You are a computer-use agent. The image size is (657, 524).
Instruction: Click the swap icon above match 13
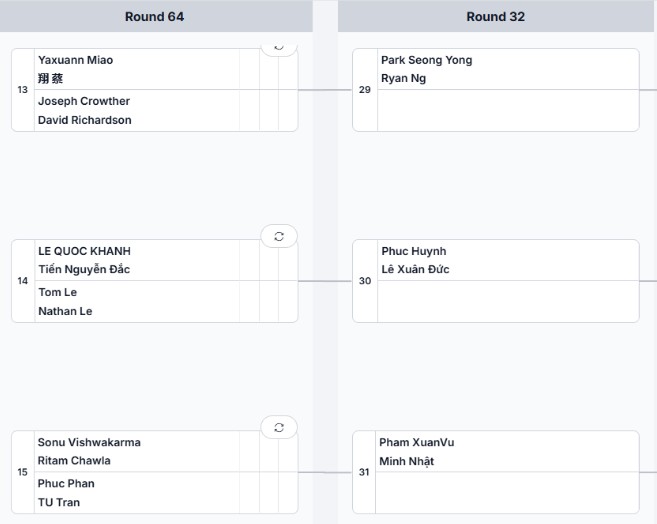[279, 47]
